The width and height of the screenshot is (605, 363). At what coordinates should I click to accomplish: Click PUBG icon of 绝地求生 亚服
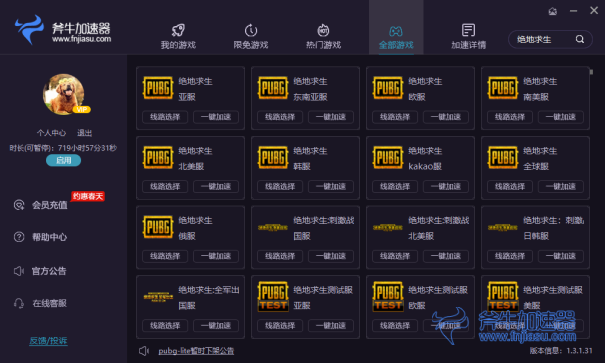[x=158, y=88]
